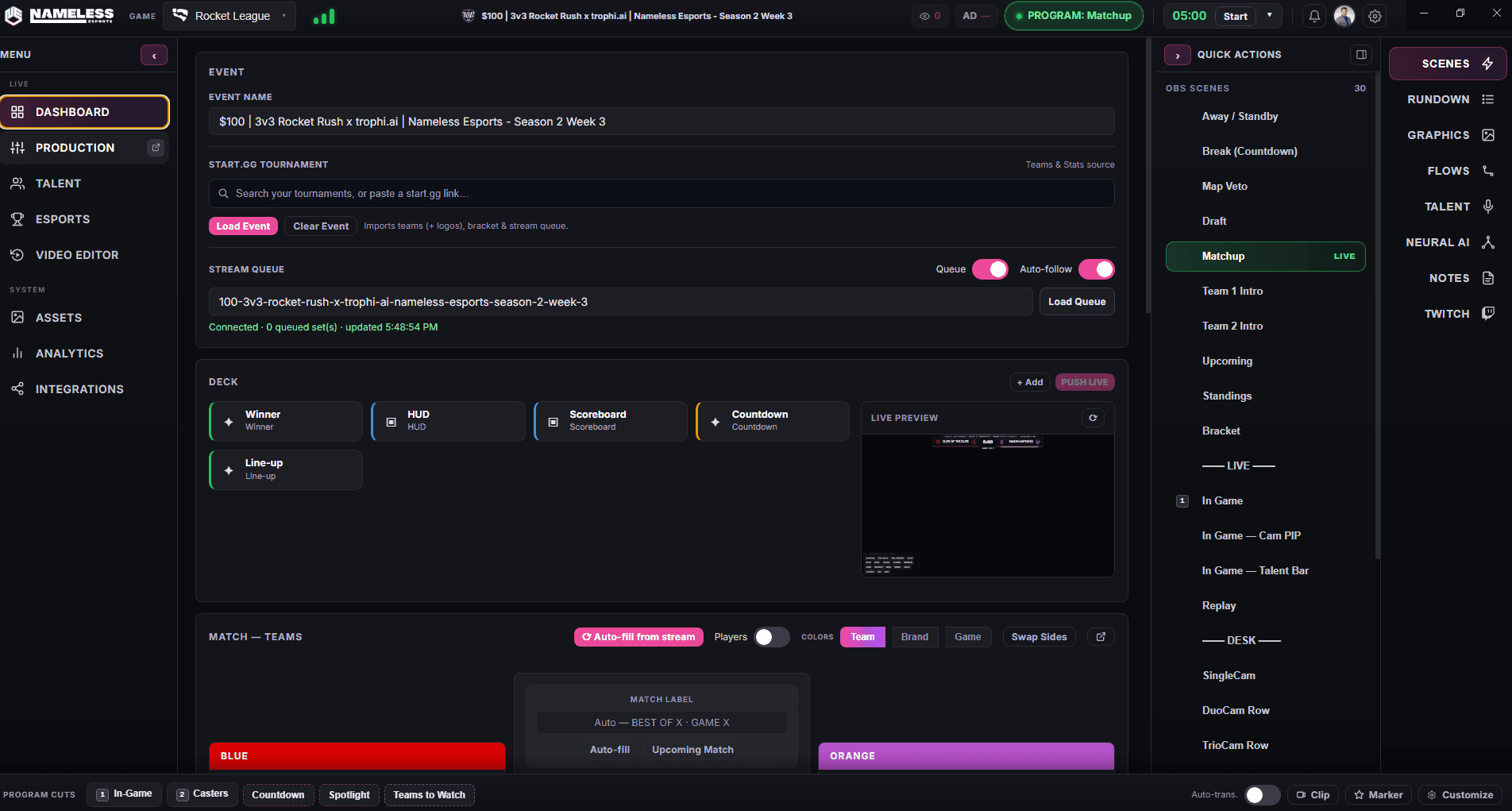The image size is (1512, 811).
Task: Refresh the live preview
Action: click(x=1093, y=418)
